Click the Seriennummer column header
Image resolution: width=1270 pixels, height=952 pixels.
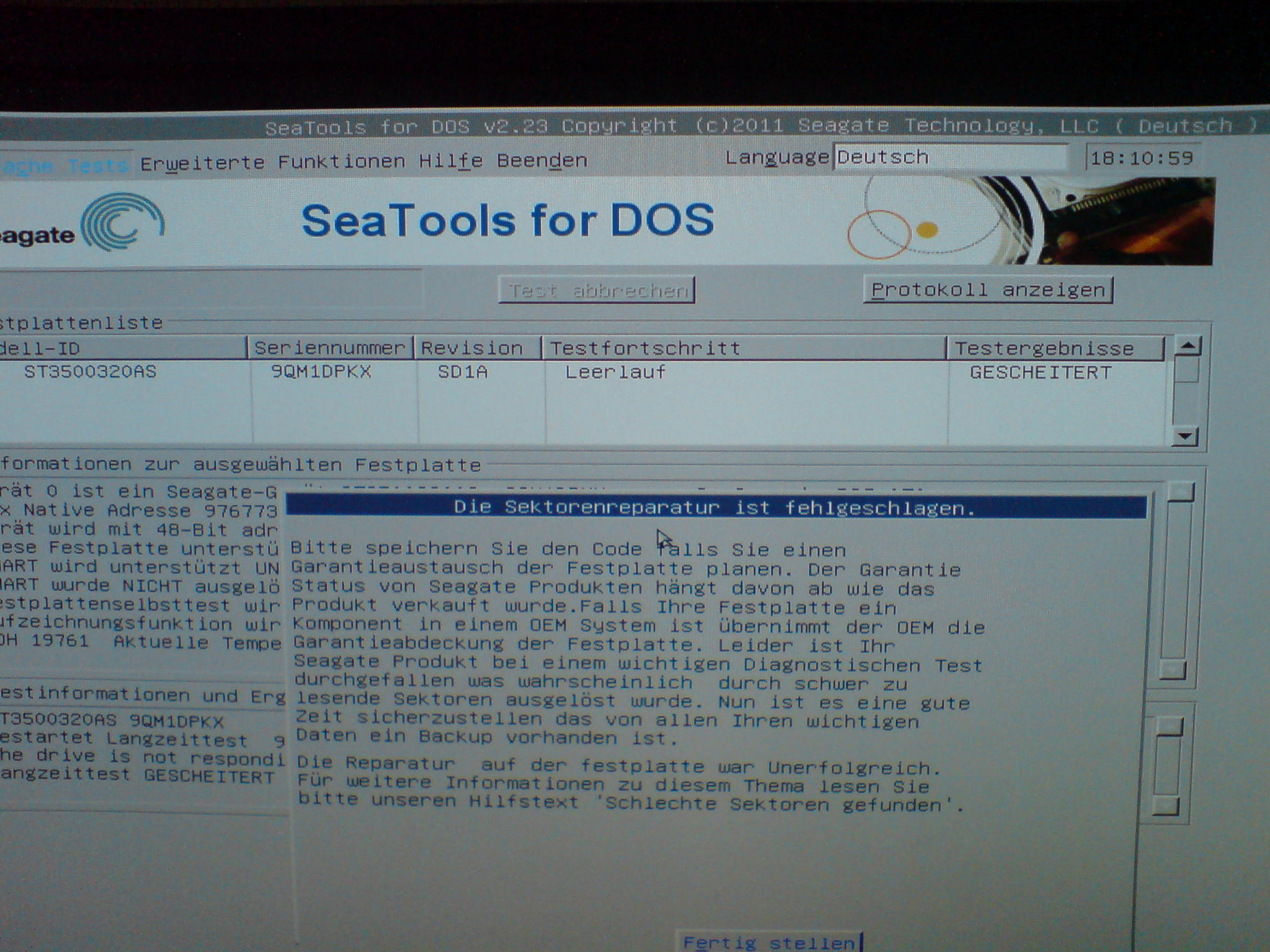330,348
